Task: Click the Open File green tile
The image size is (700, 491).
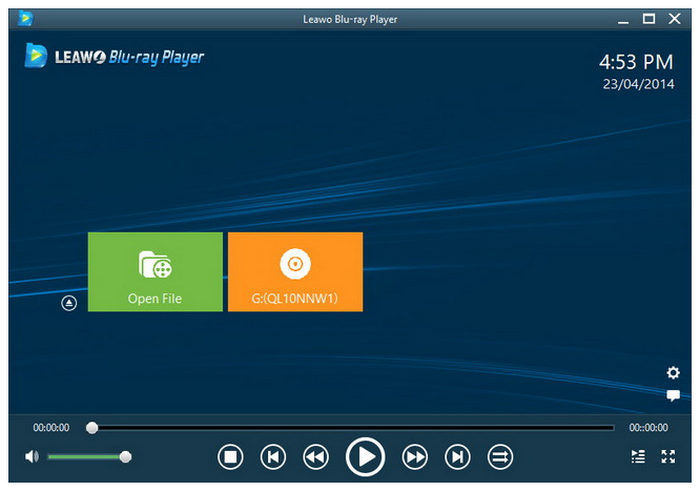Action: point(155,272)
